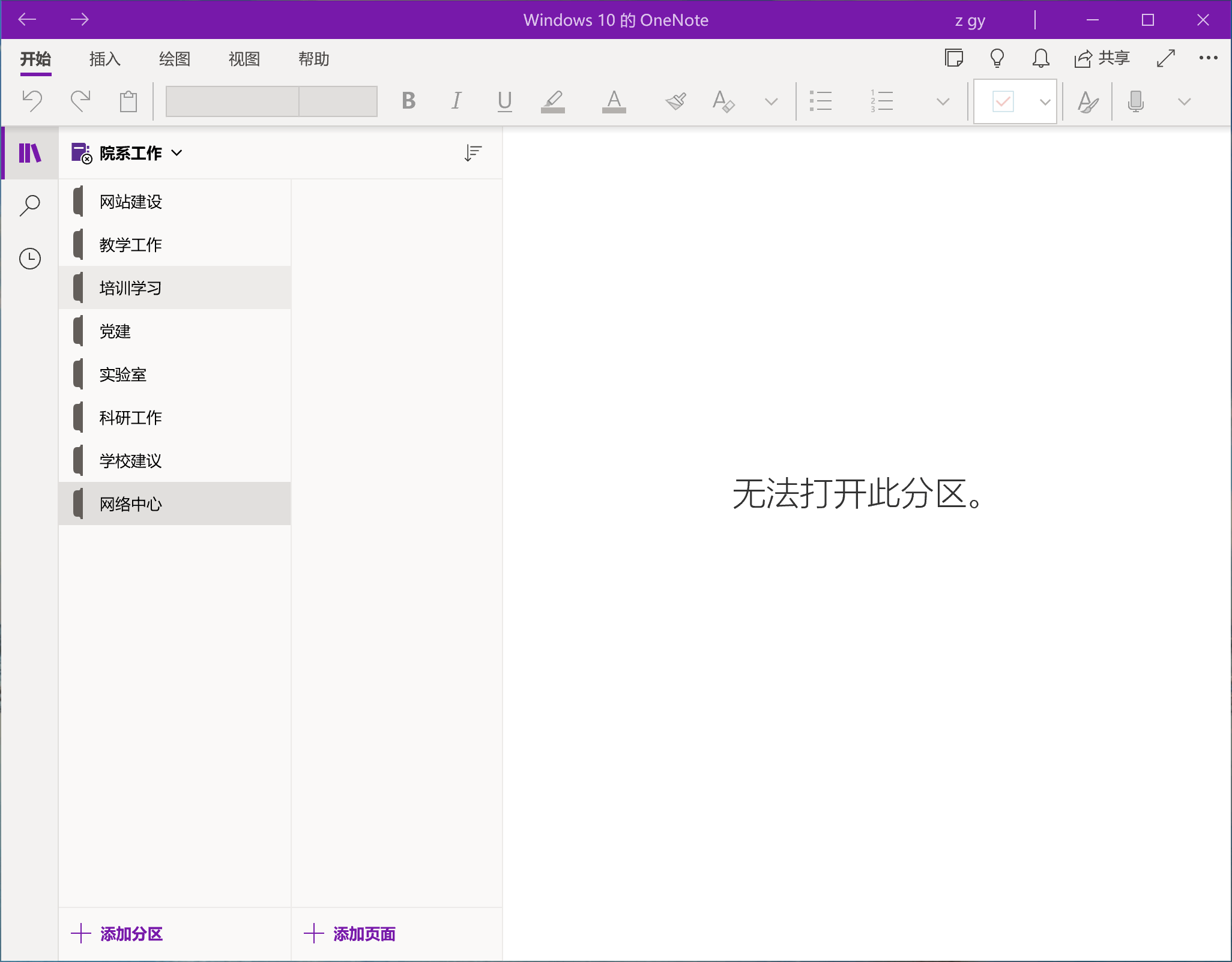Click the 共享 share button
Viewport: 1232px width, 962px height.
pos(1102,58)
